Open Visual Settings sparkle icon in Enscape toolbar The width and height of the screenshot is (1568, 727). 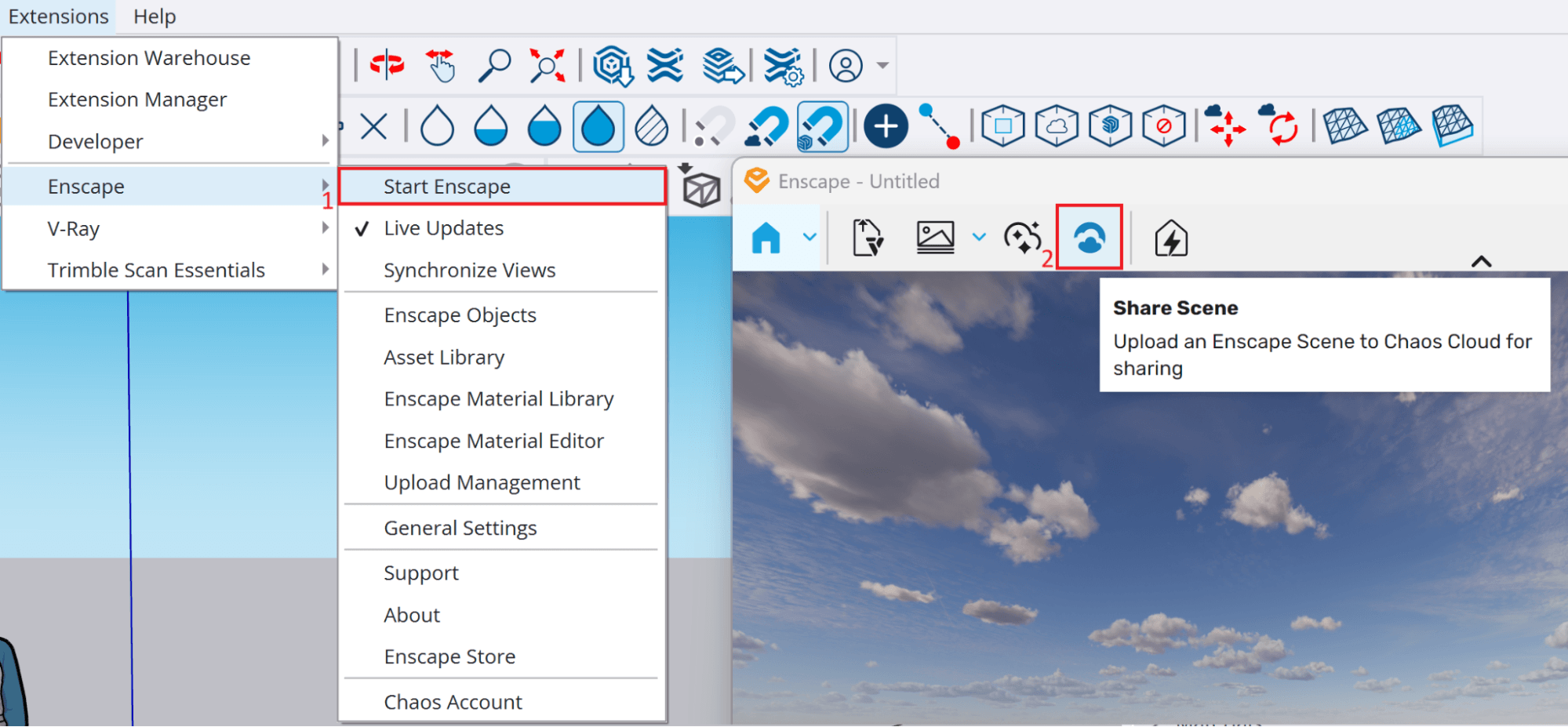point(1022,235)
